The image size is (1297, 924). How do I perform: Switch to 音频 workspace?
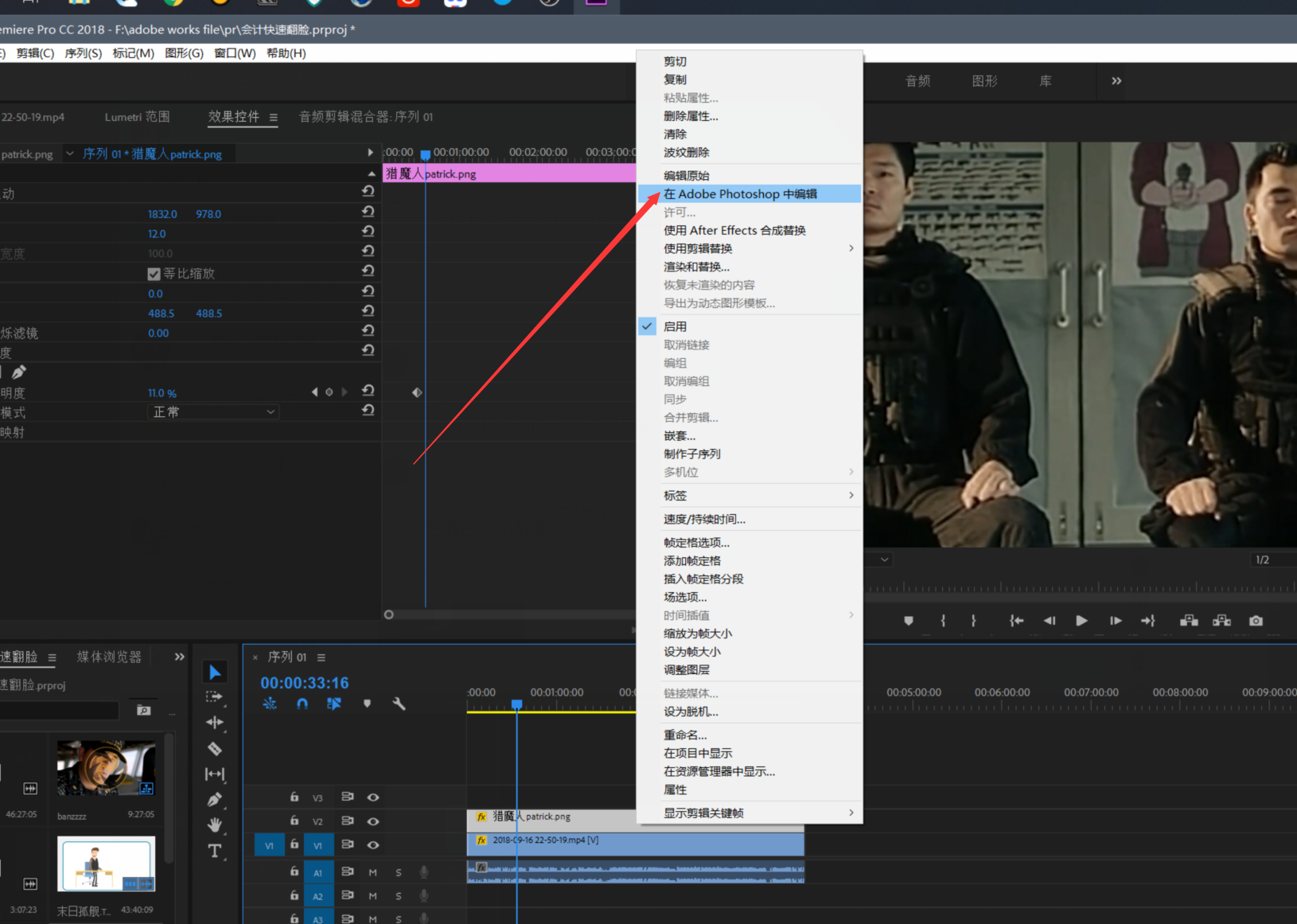point(917,81)
